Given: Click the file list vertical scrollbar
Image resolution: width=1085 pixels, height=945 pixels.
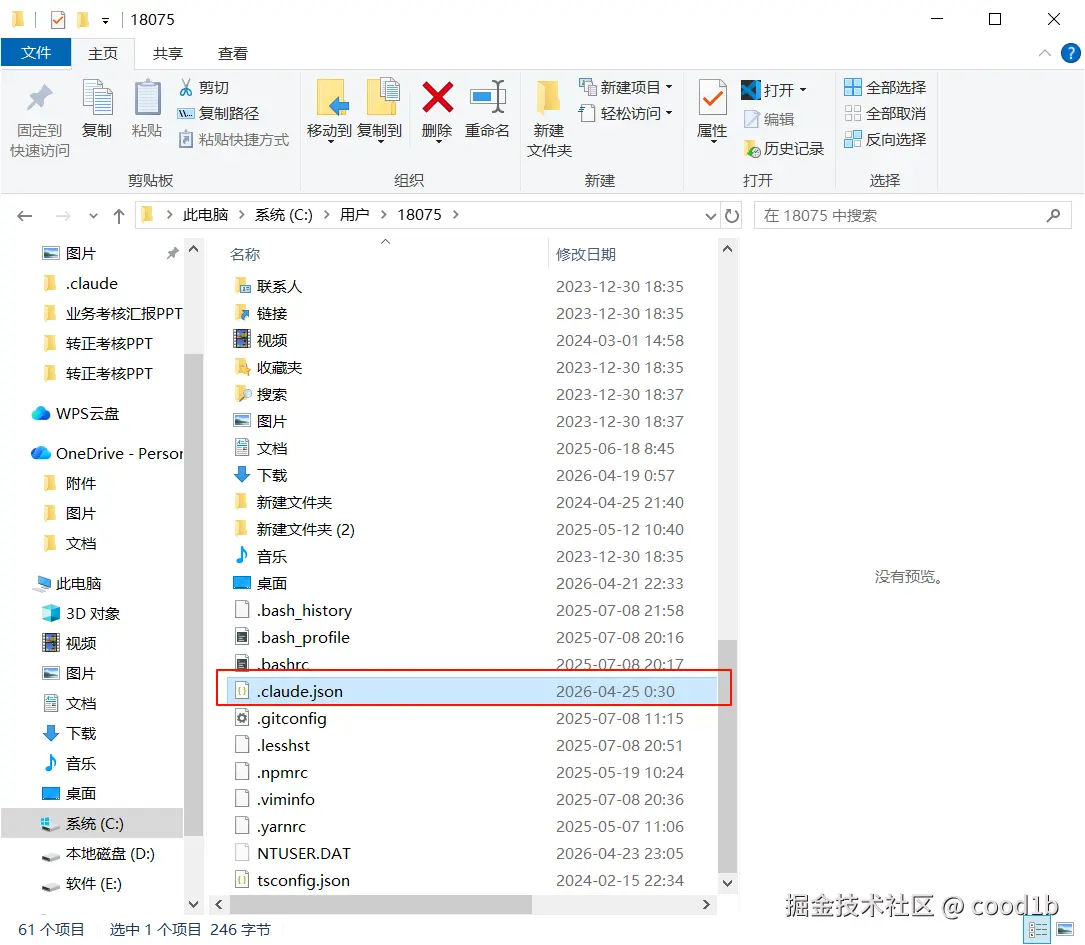Looking at the screenshot, I should 727,754.
